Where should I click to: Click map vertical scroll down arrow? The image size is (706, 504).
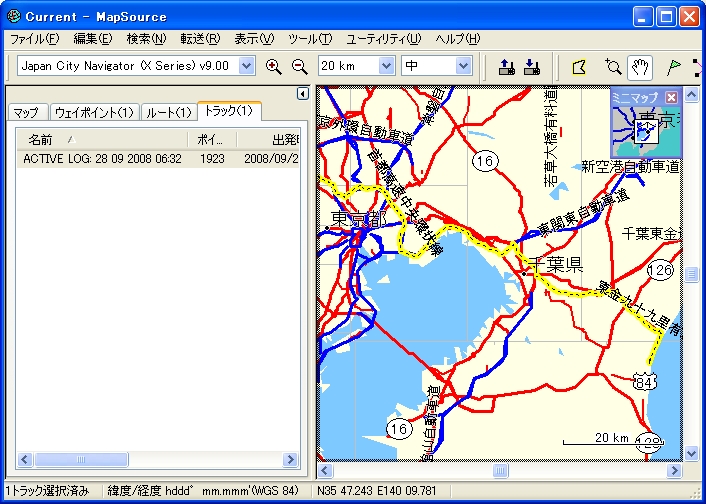[692, 453]
